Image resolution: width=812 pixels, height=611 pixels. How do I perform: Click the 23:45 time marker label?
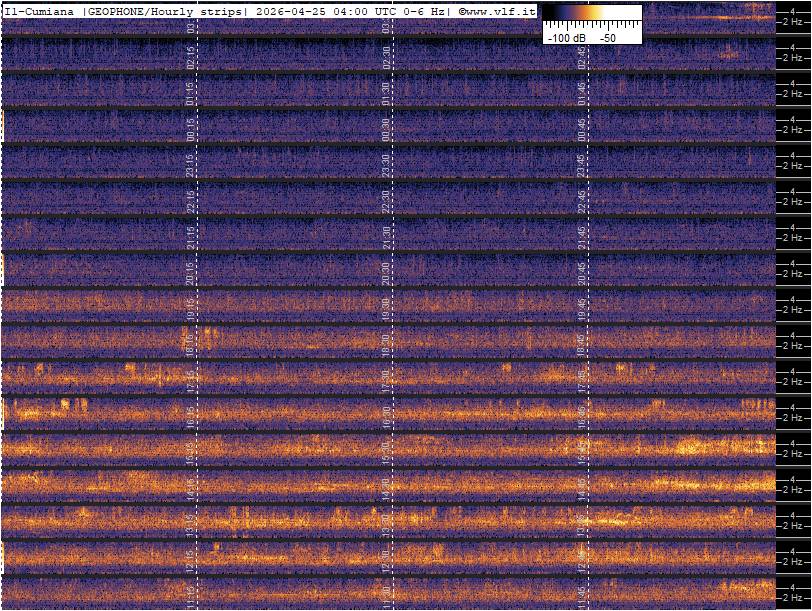point(581,164)
